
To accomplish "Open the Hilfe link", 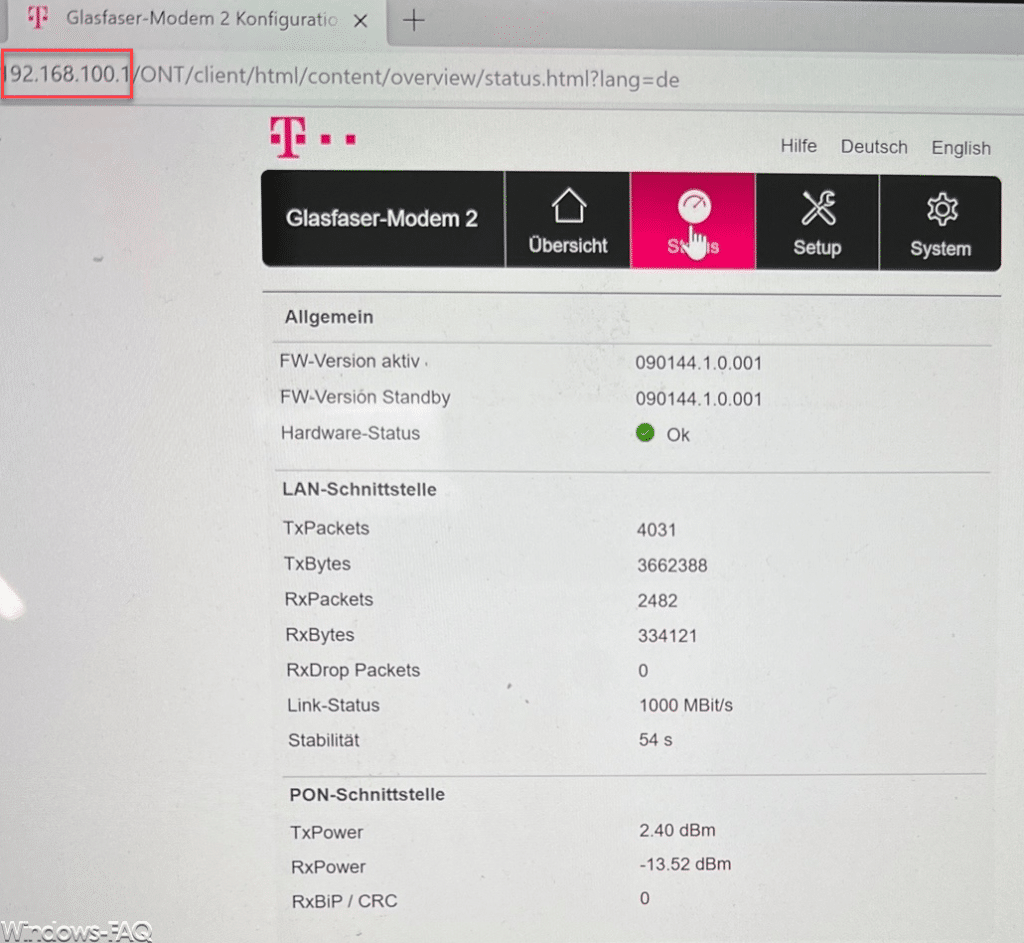I will click(798, 146).
